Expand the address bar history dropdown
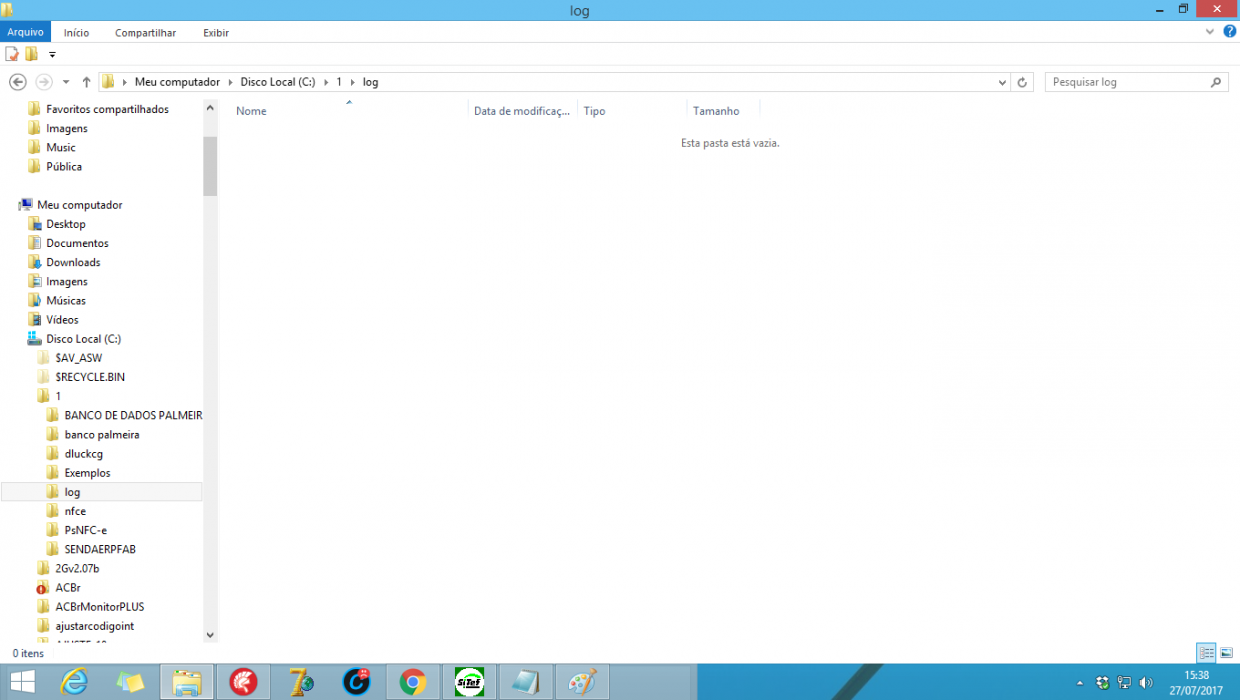Image resolution: width=1240 pixels, height=700 pixels. pyautogui.click(x=1001, y=82)
